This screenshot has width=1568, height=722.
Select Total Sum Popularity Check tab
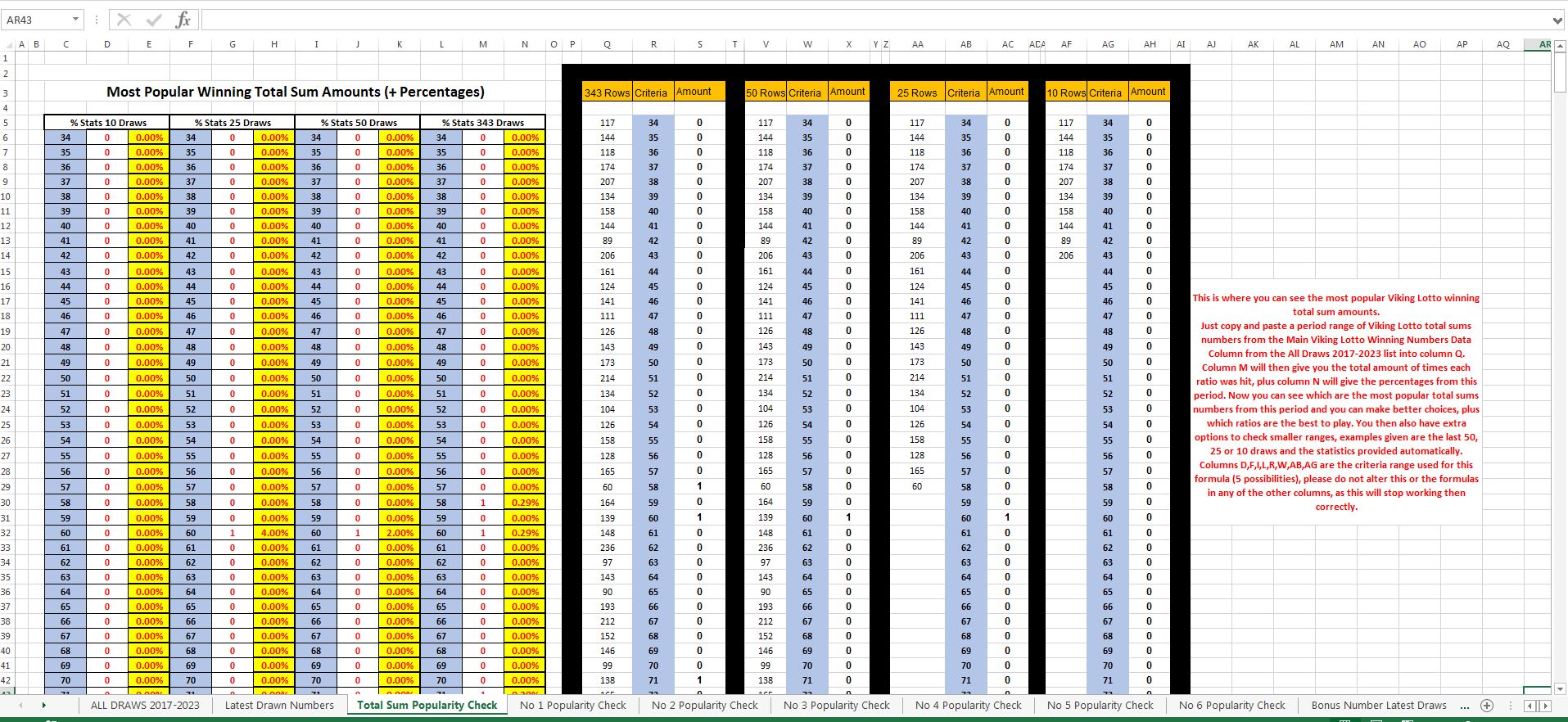coord(427,705)
